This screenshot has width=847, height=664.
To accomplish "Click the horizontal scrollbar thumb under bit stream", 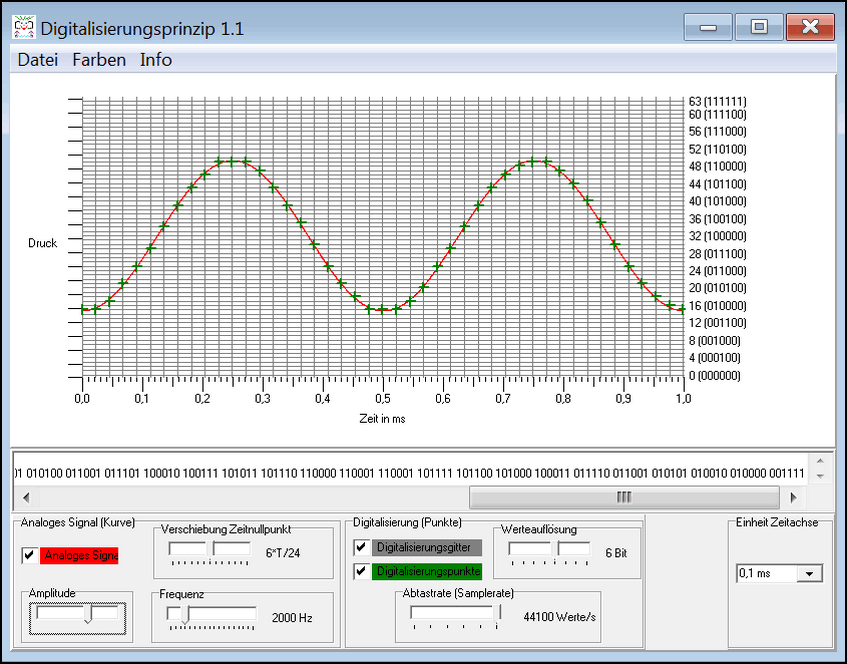I will pyautogui.click(x=624, y=497).
